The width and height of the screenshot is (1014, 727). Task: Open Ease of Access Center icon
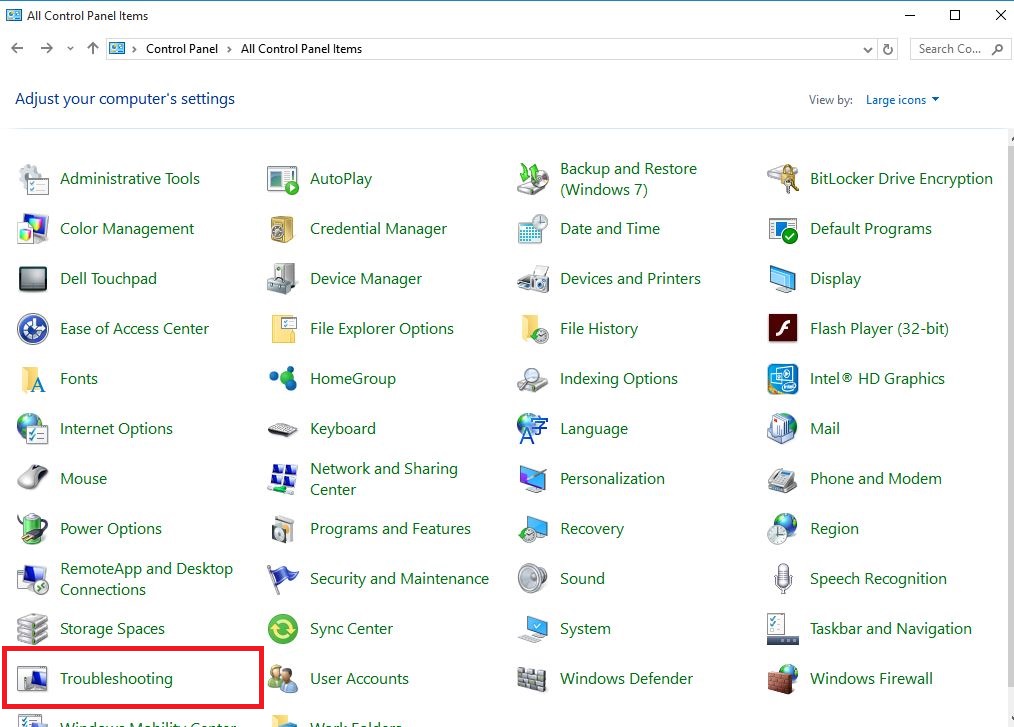[33, 329]
